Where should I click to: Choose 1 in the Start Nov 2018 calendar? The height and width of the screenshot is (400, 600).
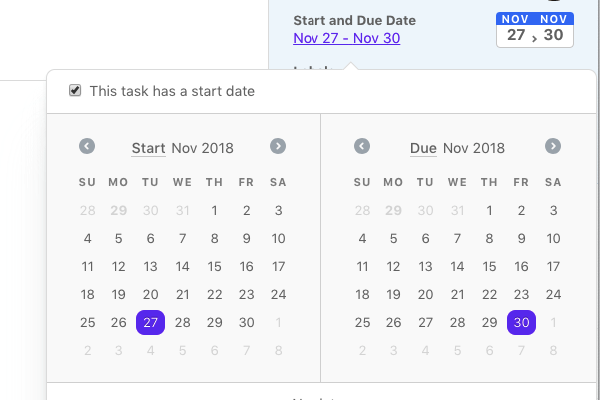(x=214, y=211)
